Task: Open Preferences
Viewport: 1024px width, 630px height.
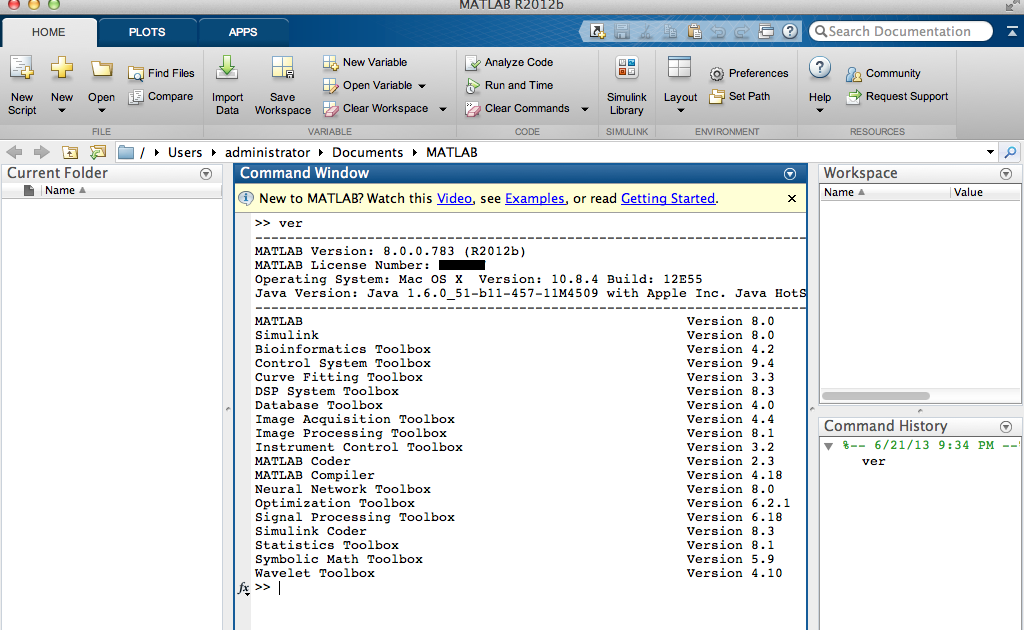Action: click(x=749, y=73)
